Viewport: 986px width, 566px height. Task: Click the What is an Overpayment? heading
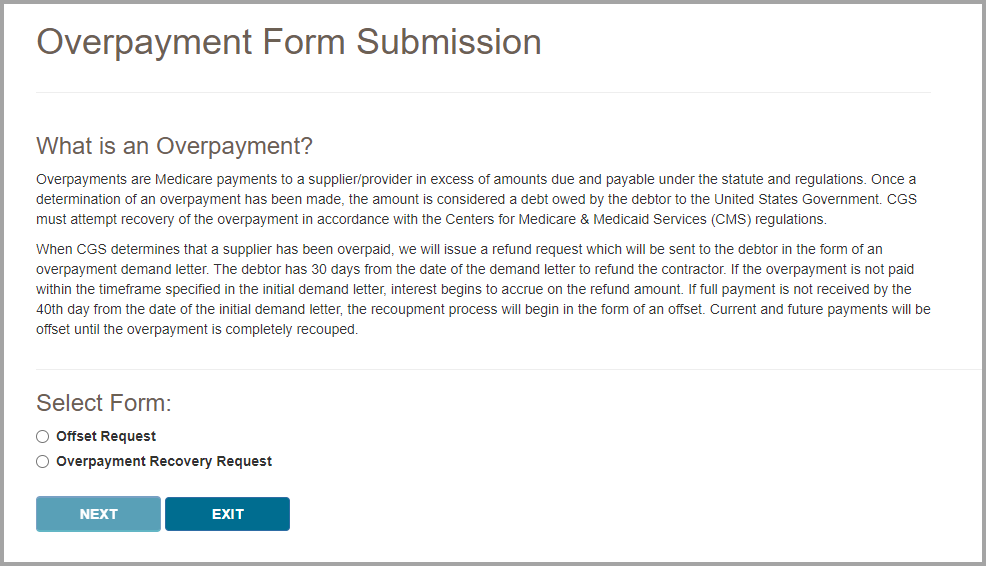click(x=175, y=146)
